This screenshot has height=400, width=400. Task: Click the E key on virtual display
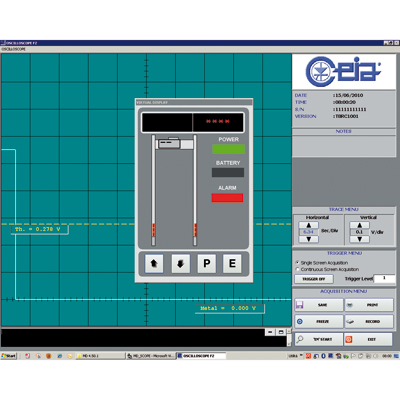pos(232,264)
